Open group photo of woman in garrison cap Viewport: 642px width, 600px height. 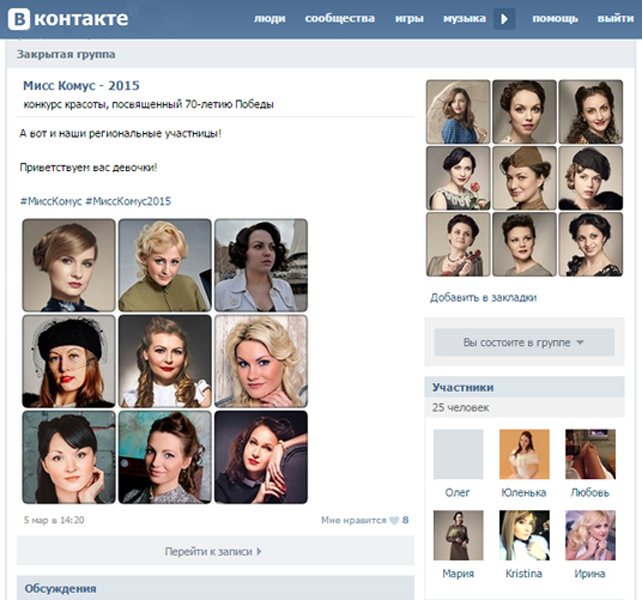point(524,178)
